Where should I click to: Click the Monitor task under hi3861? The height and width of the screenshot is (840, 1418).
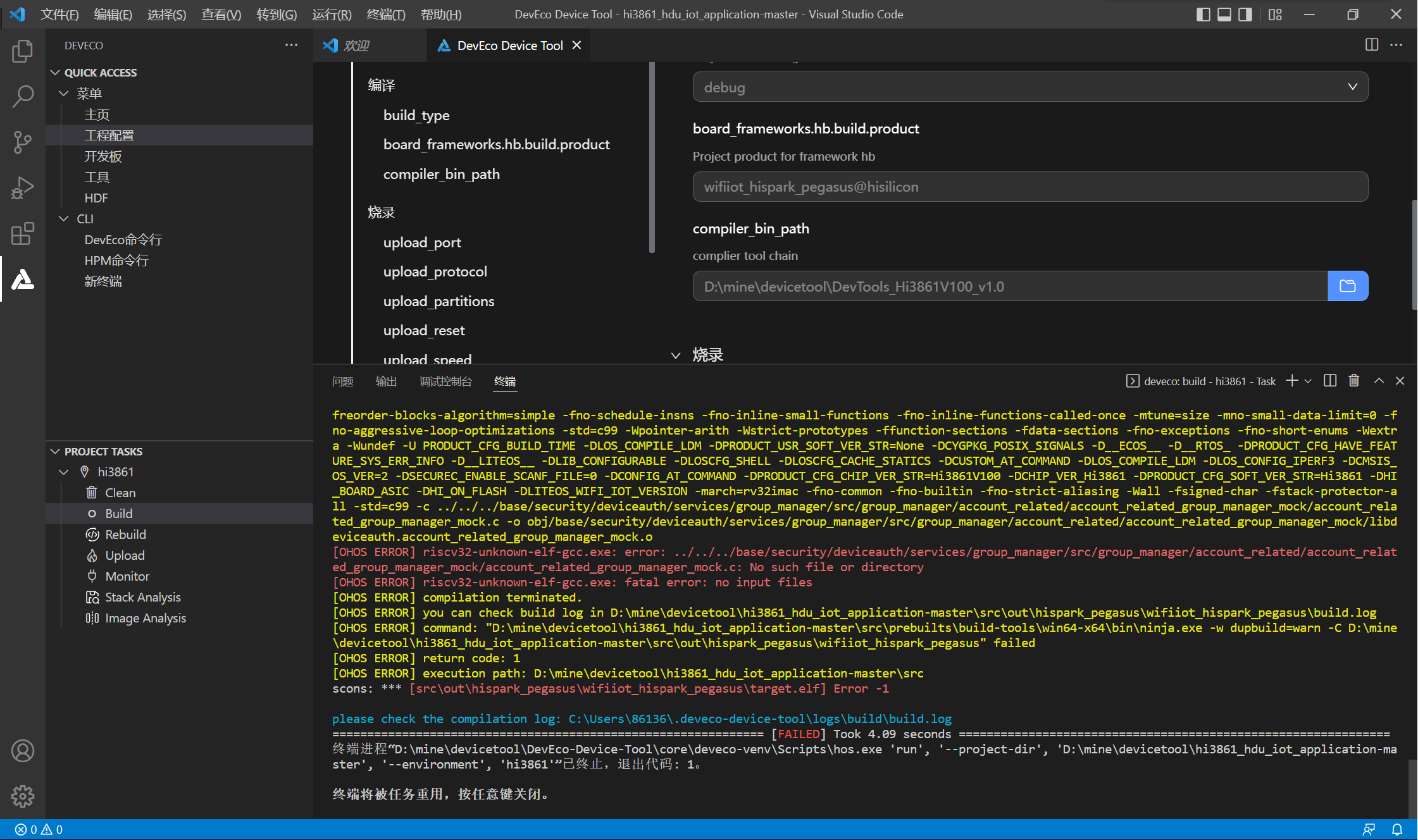pyautogui.click(x=127, y=576)
